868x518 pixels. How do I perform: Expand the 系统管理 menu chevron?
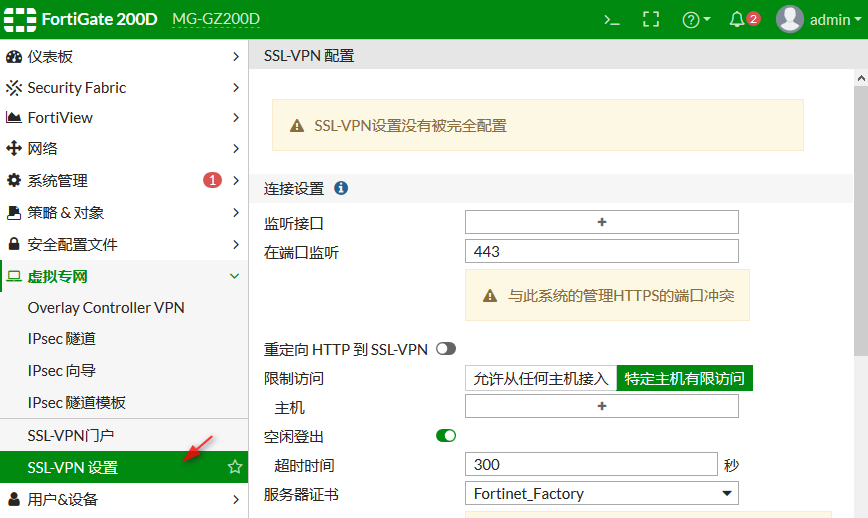[236, 180]
